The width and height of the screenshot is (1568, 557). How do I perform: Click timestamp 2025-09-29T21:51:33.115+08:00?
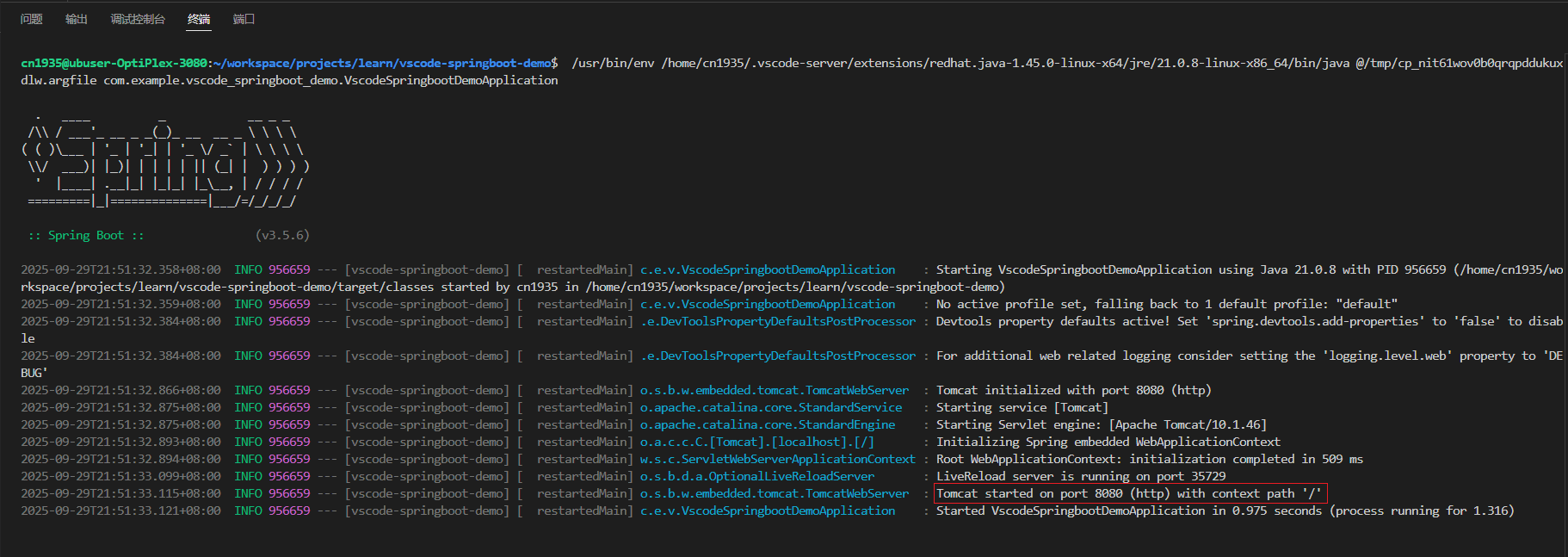(120, 493)
